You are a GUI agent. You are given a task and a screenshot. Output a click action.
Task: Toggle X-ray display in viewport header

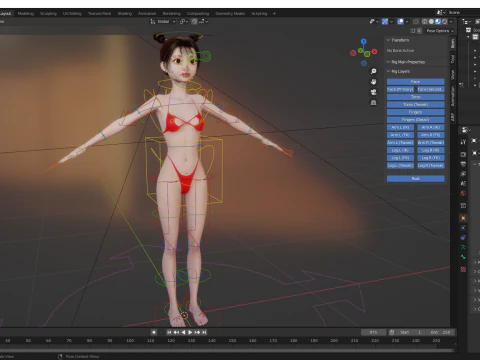416,21
